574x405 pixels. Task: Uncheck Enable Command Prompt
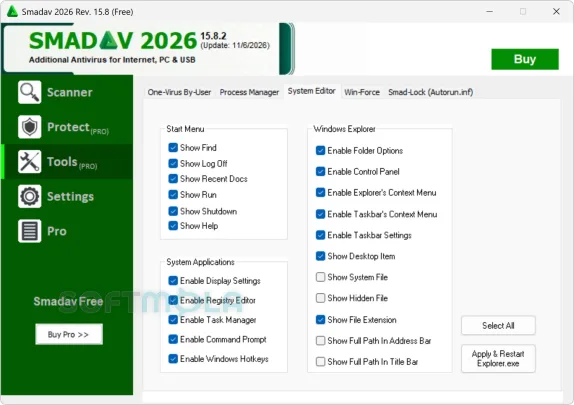(x=173, y=339)
